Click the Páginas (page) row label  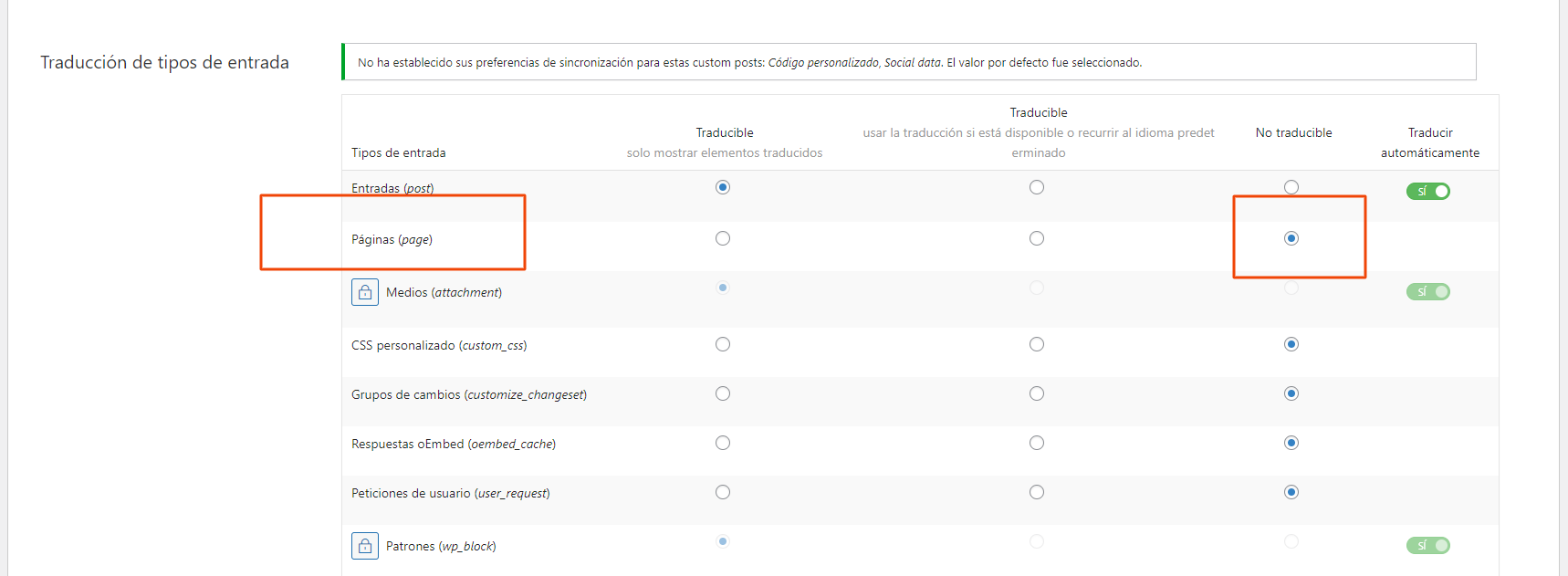tap(392, 240)
